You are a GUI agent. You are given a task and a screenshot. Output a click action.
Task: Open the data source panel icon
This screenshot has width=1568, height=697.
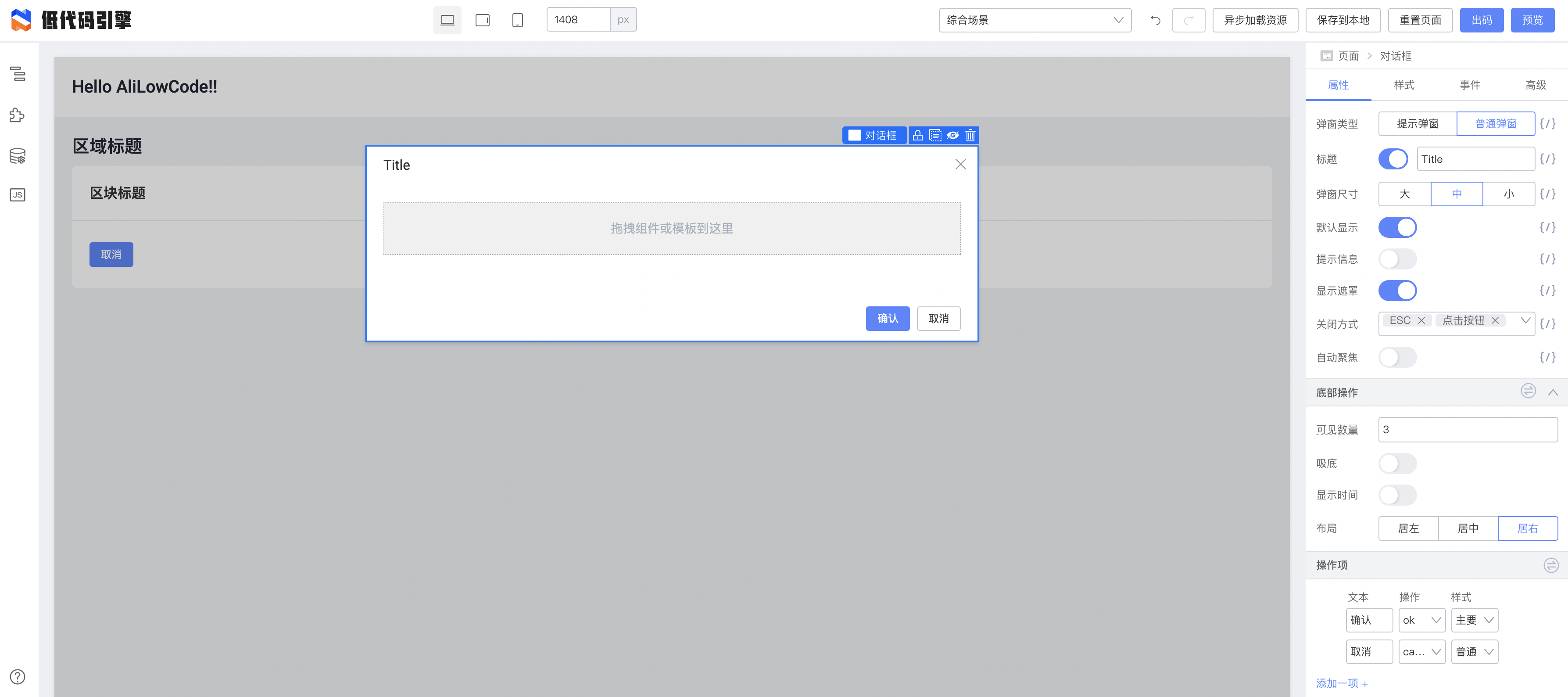[x=18, y=156]
